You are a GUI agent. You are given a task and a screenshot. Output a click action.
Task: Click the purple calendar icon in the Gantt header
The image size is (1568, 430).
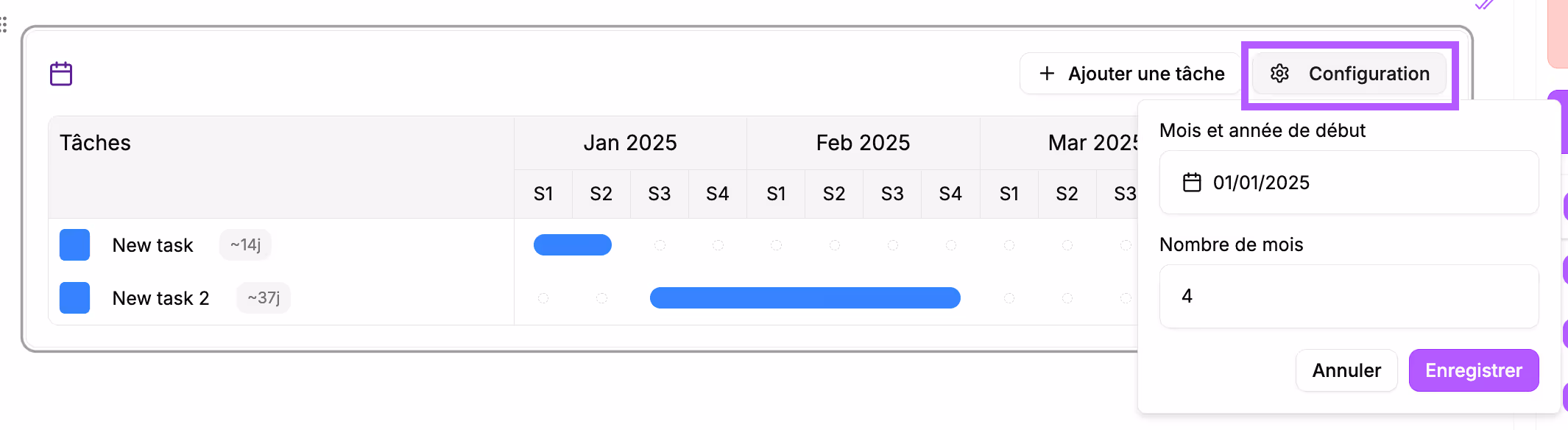60,73
